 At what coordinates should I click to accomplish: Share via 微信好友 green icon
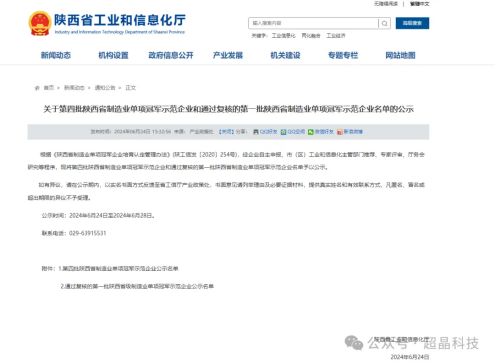(311, 132)
